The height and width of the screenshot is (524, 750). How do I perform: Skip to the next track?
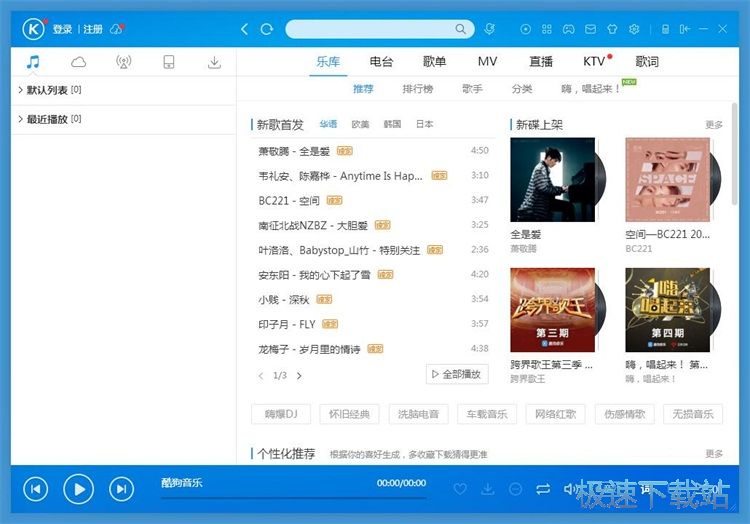point(121,489)
